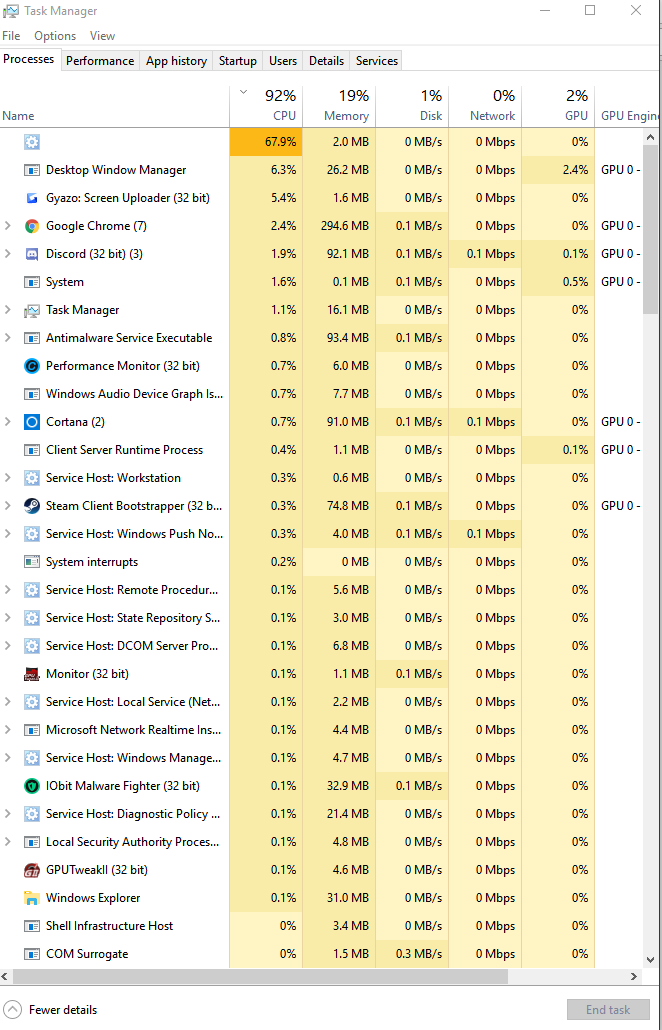Collapse view with Fewer details
The width and height of the screenshot is (662, 1030).
(51, 1010)
